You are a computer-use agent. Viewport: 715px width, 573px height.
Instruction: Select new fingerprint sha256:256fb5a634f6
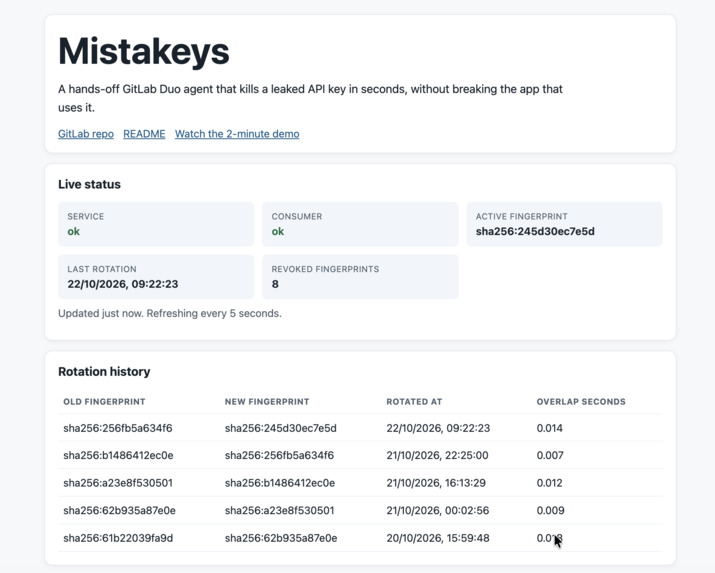(279, 455)
